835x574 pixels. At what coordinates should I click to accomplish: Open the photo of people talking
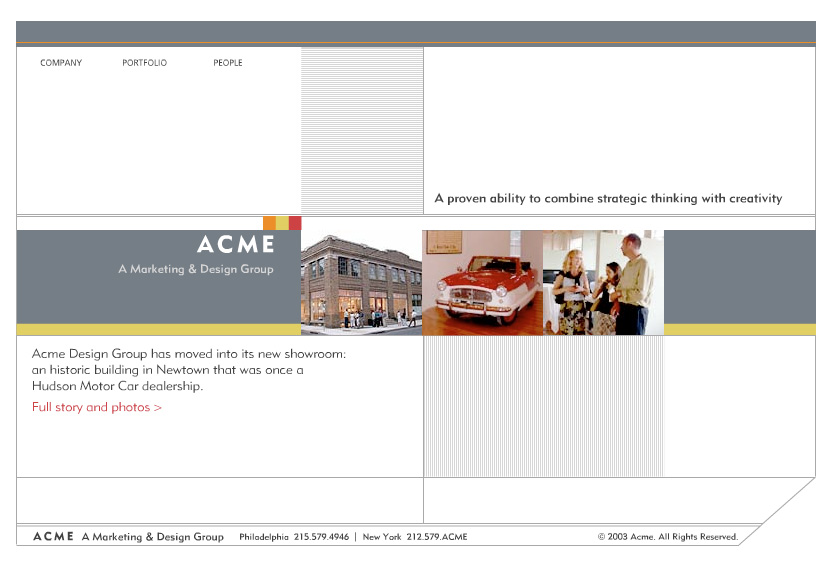pyautogui.click(x=603, y=282)
